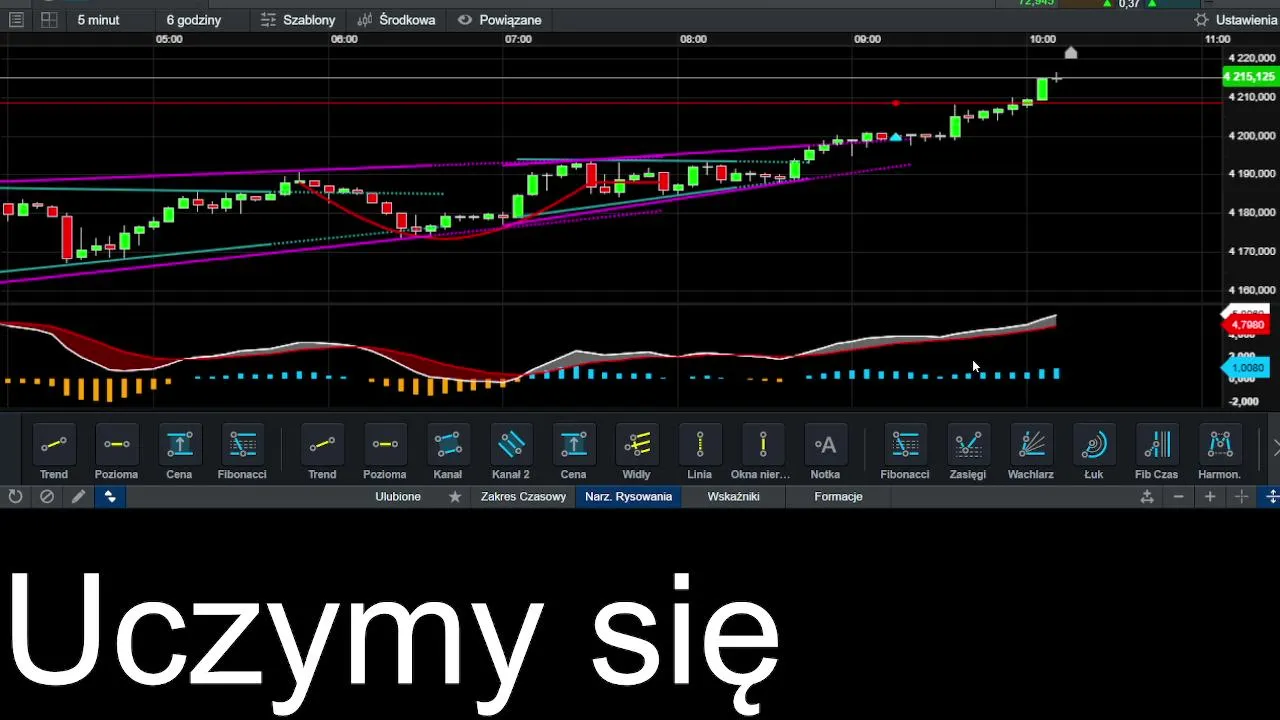Toggle the favorites star icon
The width and height of the screenshot is (1280, 720).
(455, 497)
